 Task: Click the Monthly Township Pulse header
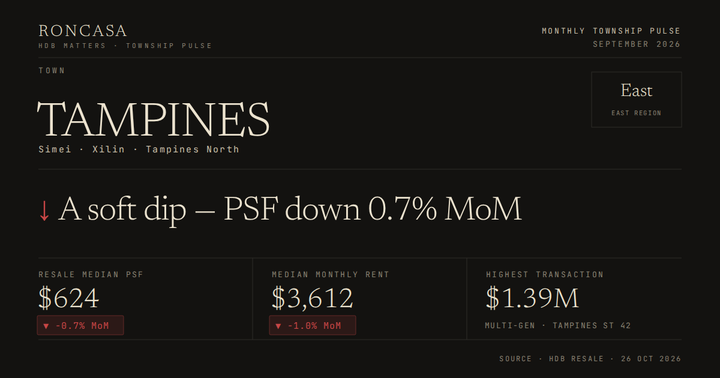coord(611,31)
